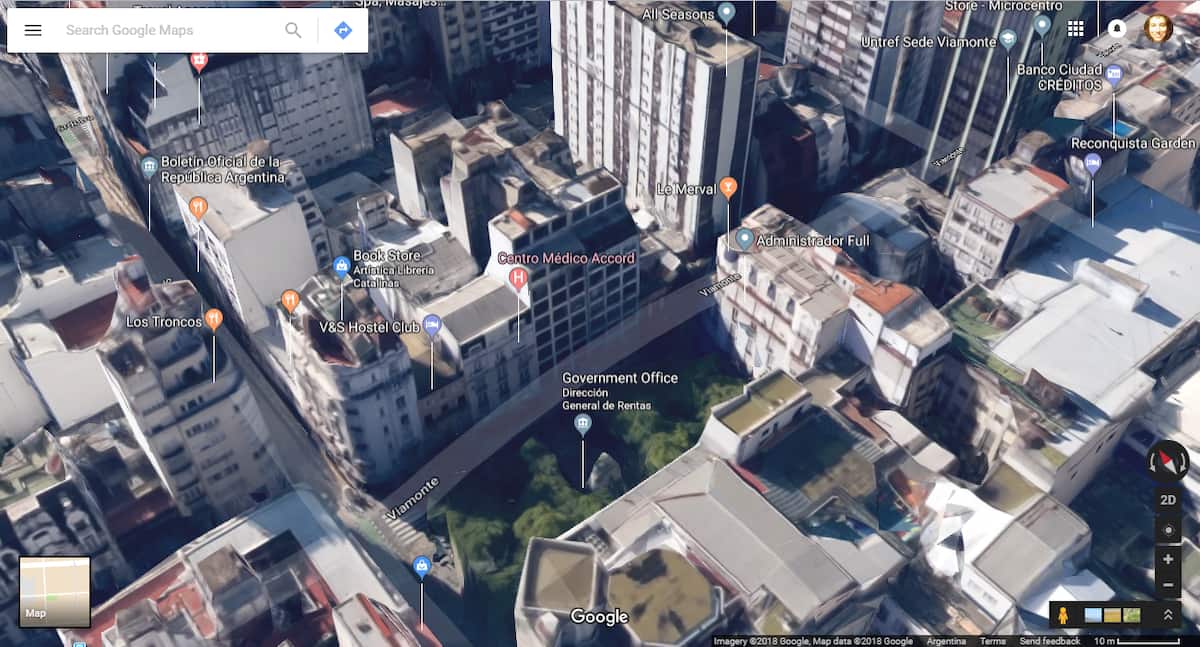Click the search magnifier icon
This screenshot has height=647, width=1200.
pyautogui.click(x=293, y=30)
